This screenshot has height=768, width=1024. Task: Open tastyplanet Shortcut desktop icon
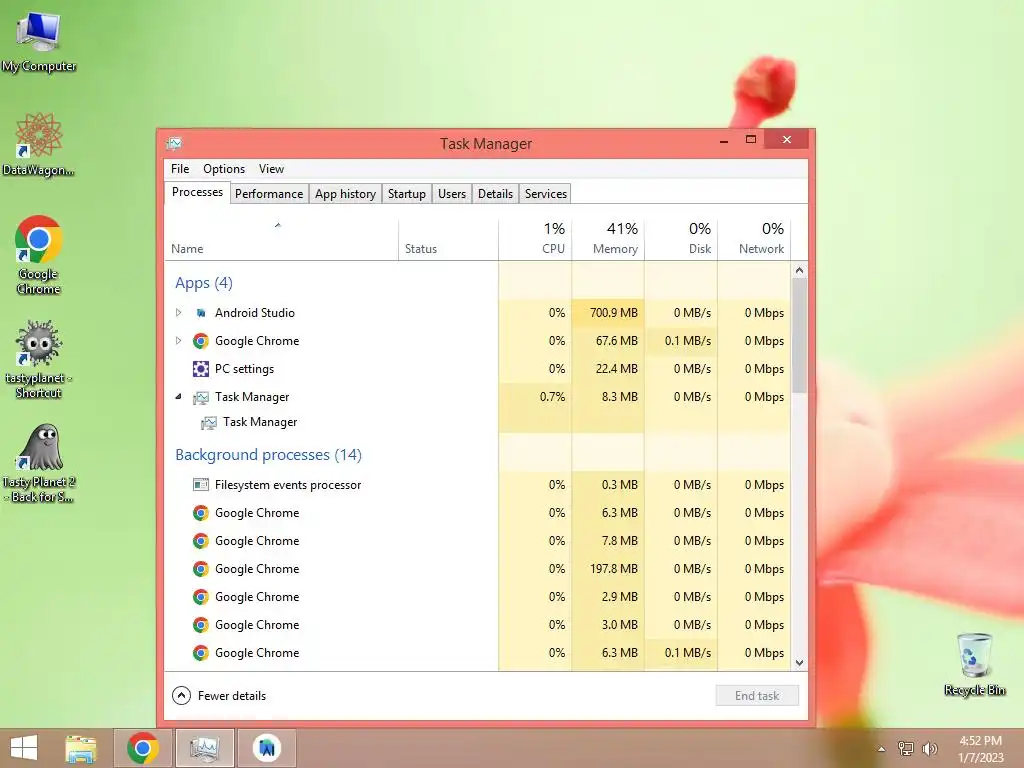coord(39,359)
